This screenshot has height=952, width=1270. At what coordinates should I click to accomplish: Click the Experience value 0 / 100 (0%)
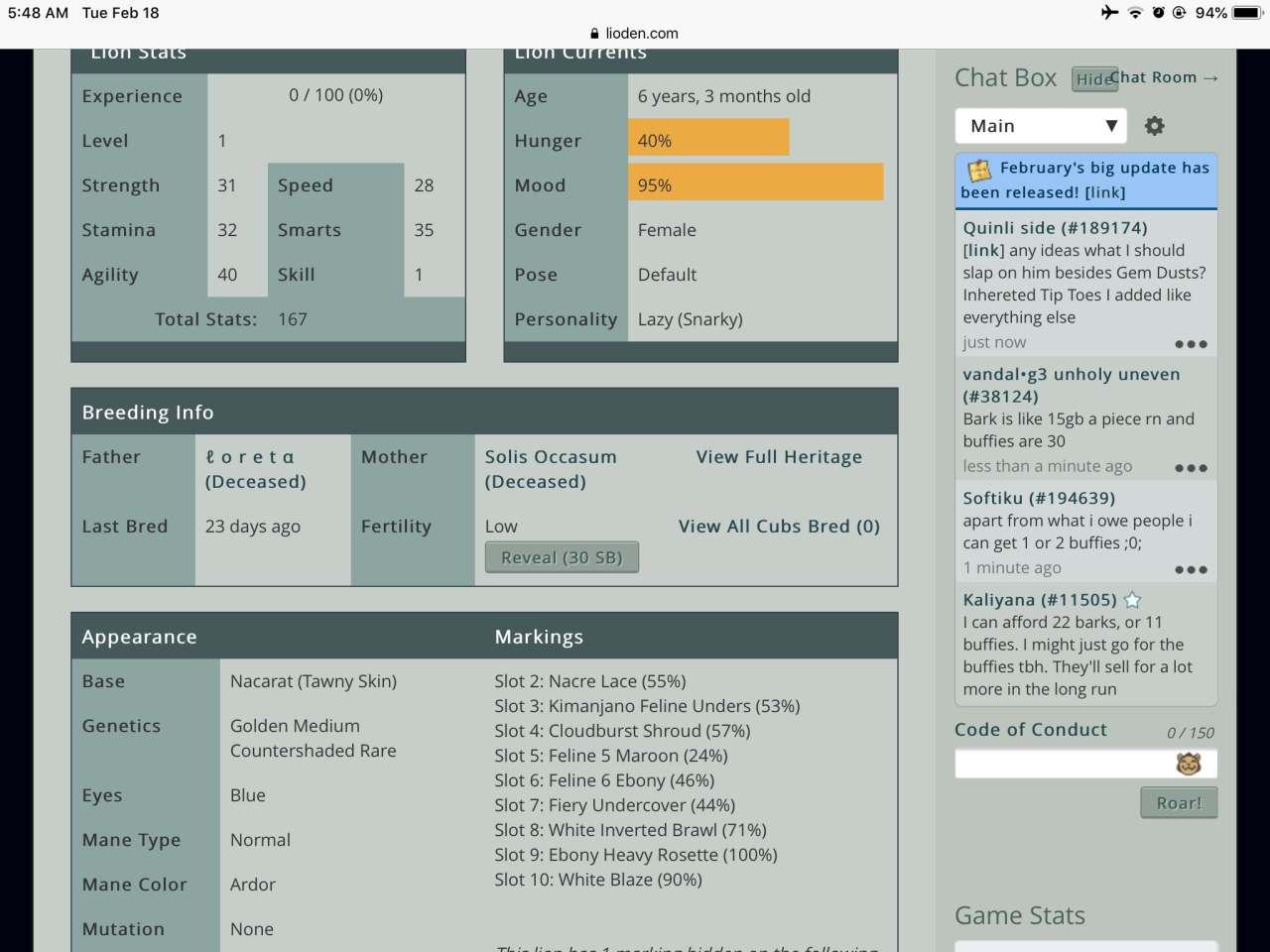point(336,95)
